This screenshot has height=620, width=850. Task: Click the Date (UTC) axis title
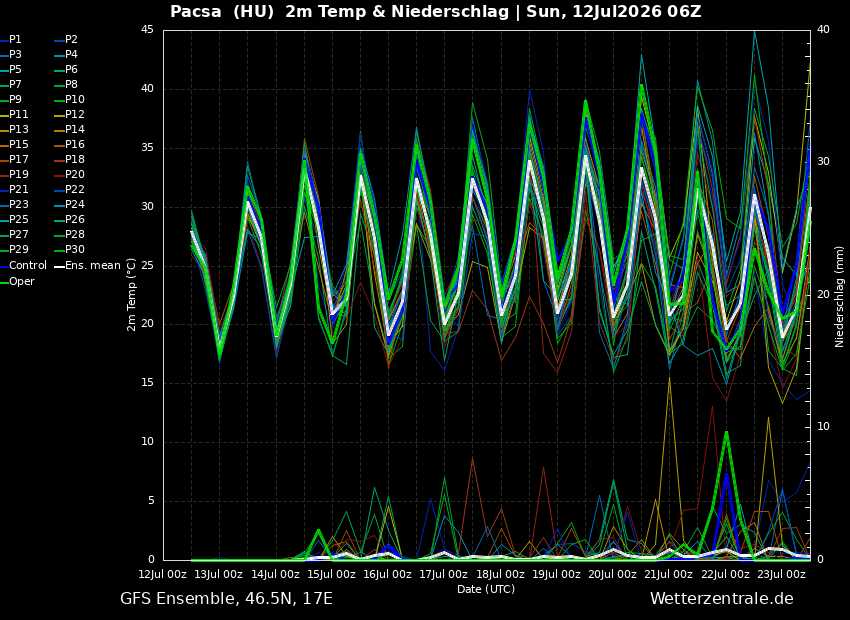pos(486,589)
